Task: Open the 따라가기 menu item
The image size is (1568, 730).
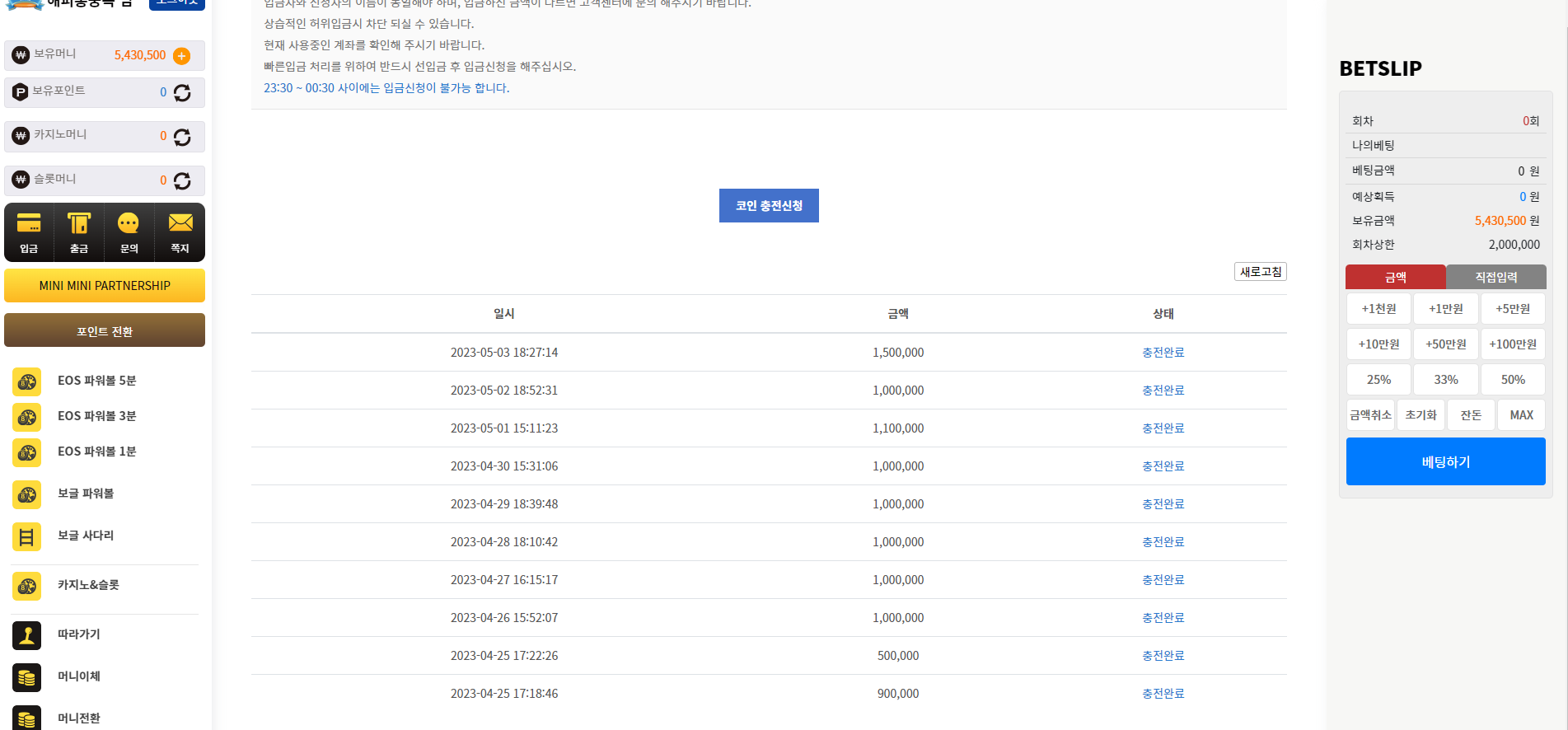Action: [79, 634]
